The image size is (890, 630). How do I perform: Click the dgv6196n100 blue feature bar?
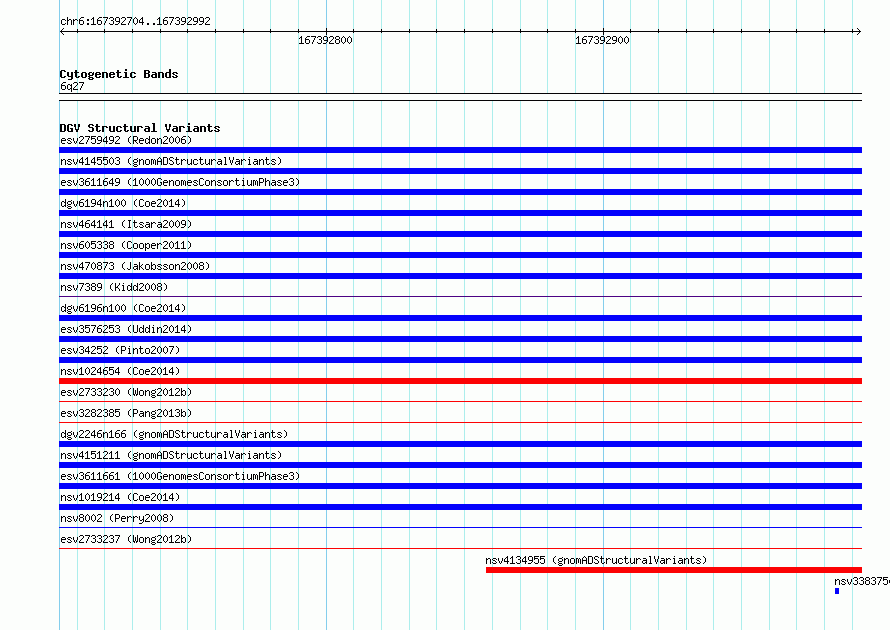coord(460,318)
